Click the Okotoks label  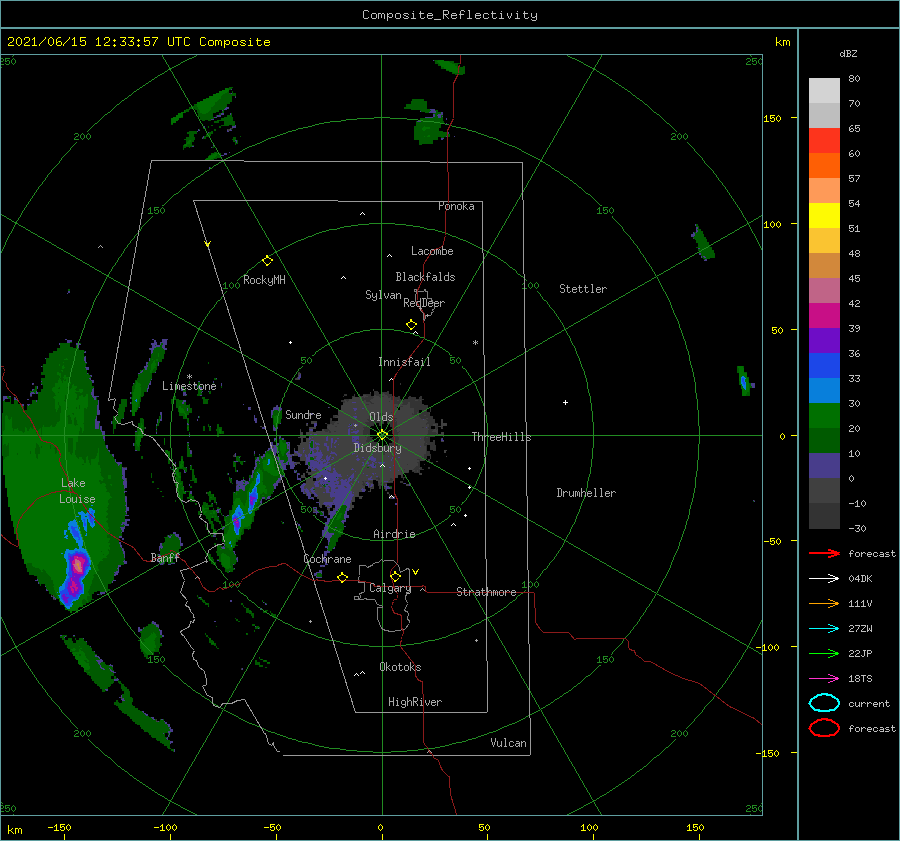click(x=400, y=667)
